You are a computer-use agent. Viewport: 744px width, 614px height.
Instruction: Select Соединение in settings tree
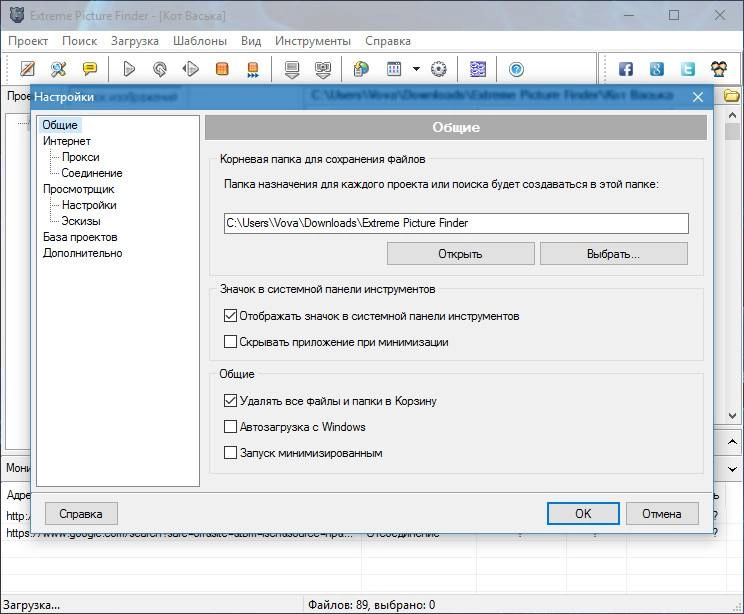(x=92, y=173)
